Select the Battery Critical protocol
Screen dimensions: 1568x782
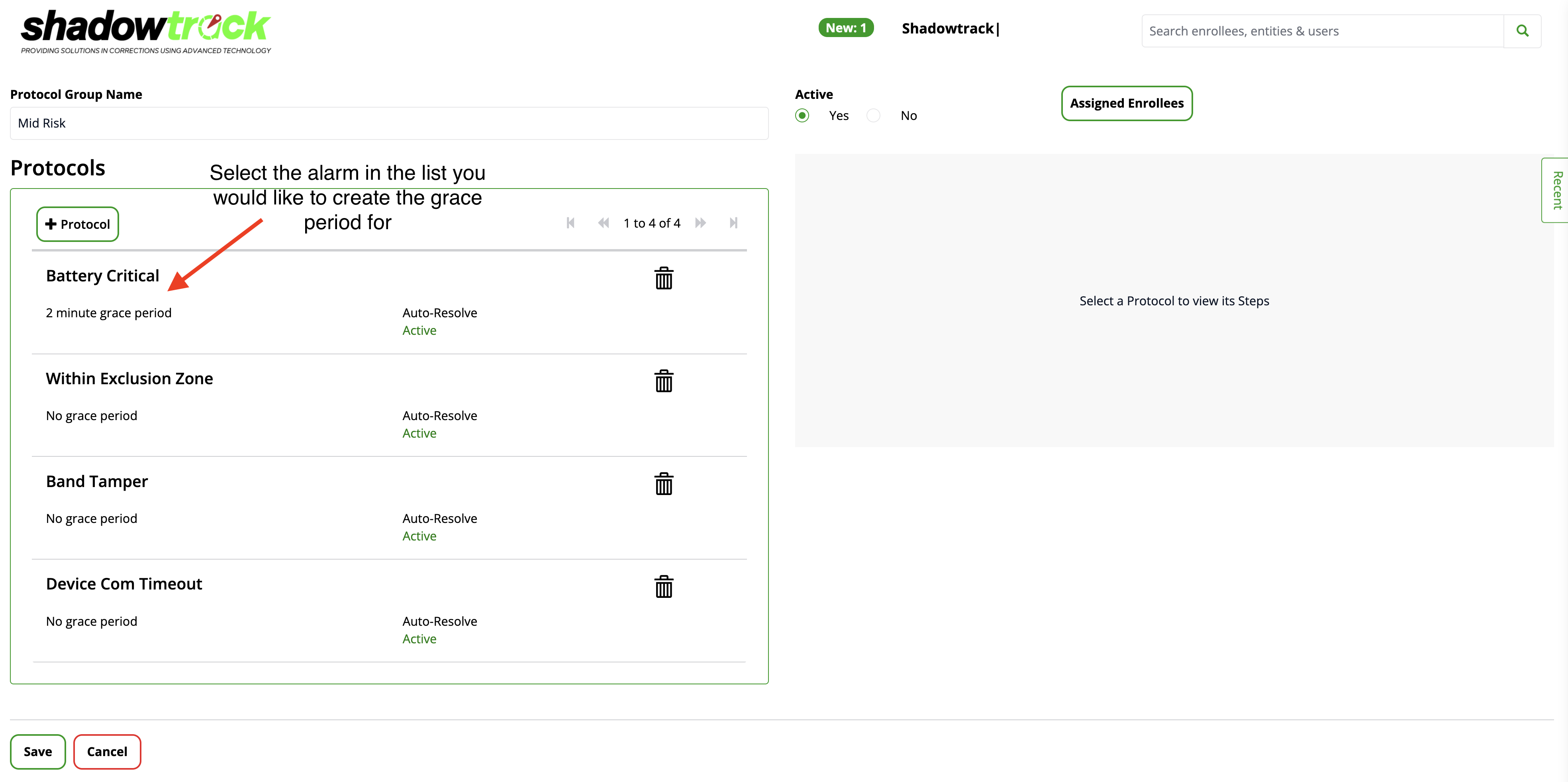pyautogui.click(x=103, y=277)
